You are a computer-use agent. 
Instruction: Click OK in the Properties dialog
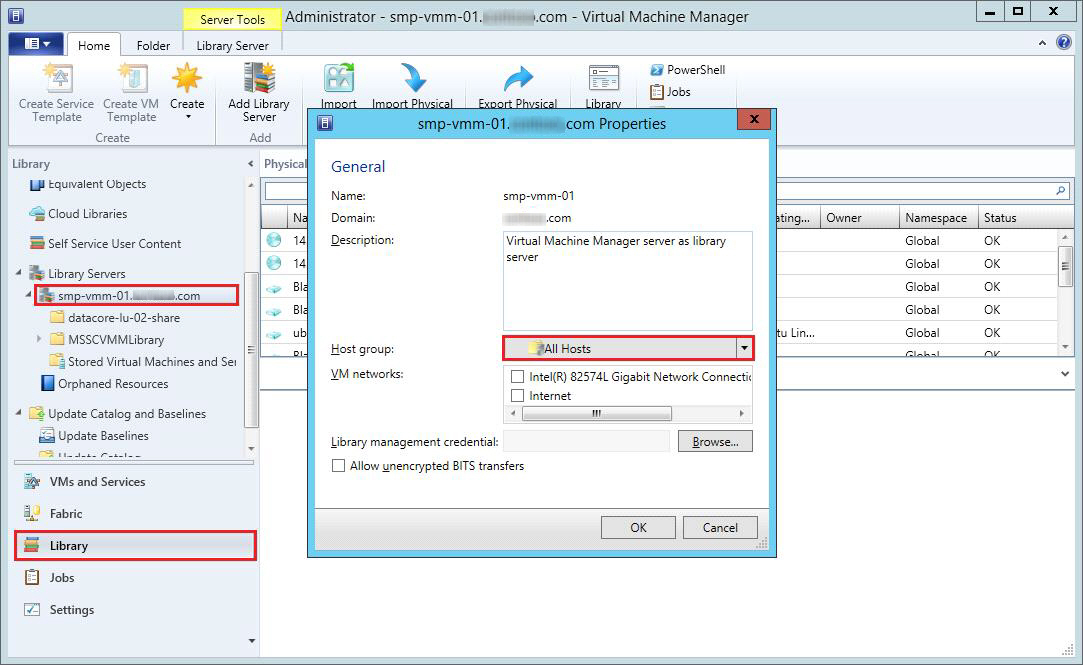(x=638, y=527)
